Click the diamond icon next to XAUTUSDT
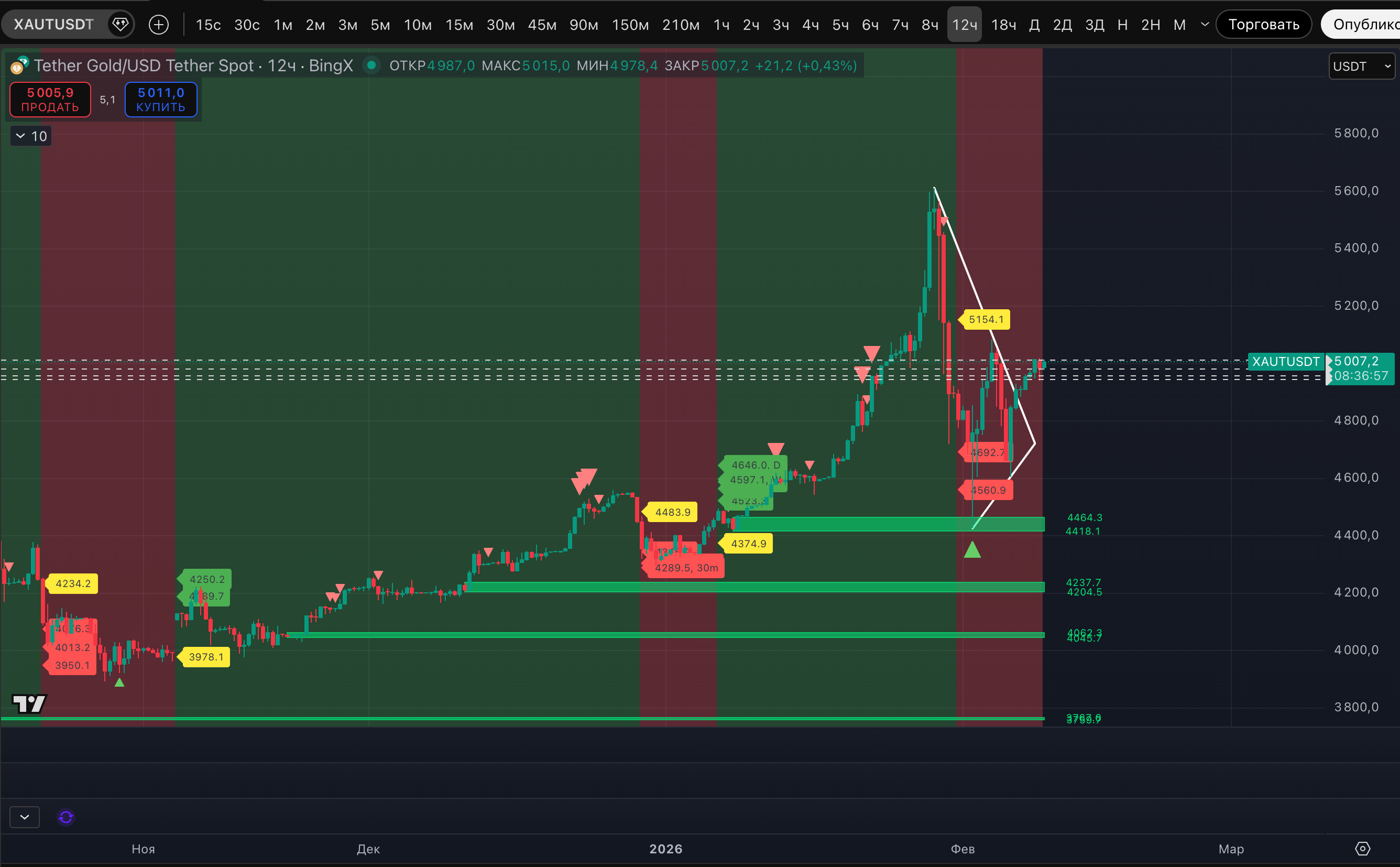 click(x=121, y=24)
